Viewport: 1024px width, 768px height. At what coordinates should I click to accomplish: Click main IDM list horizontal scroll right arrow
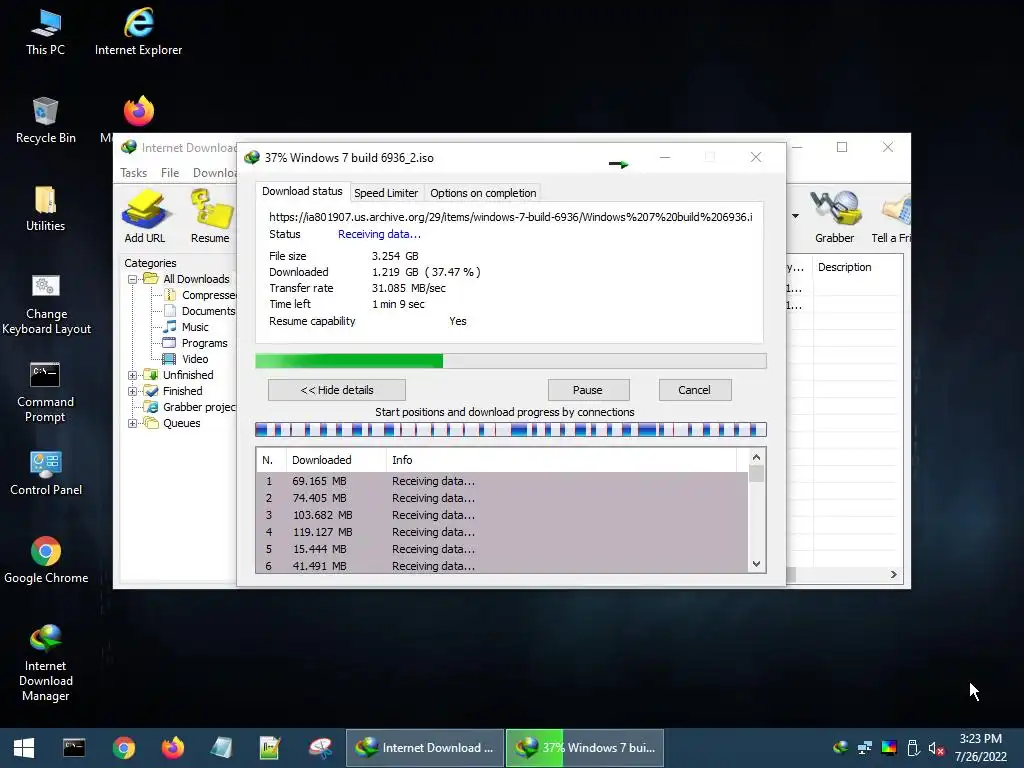coord(893,575)
